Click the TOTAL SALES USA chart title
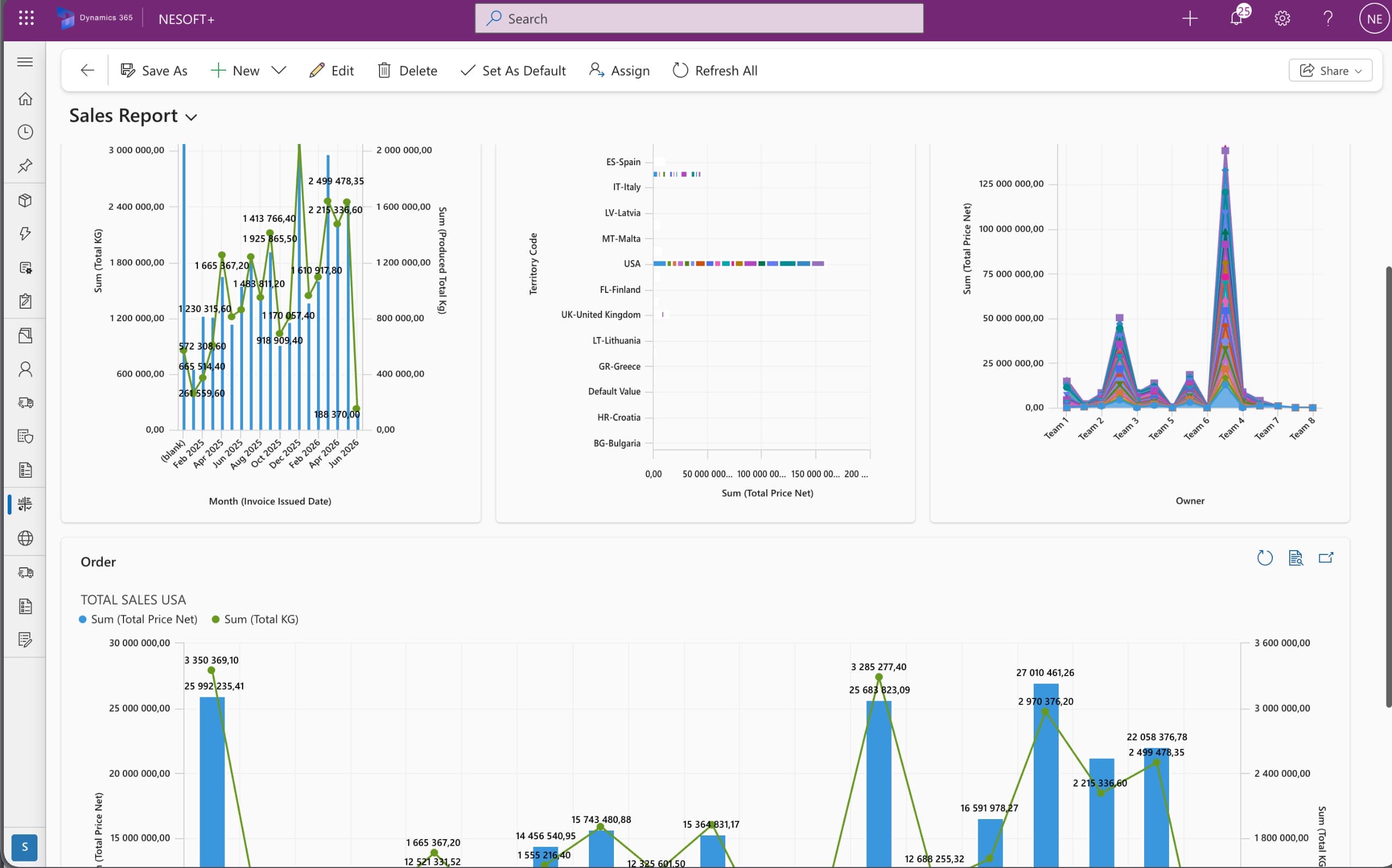 click(x=133, y=600)
